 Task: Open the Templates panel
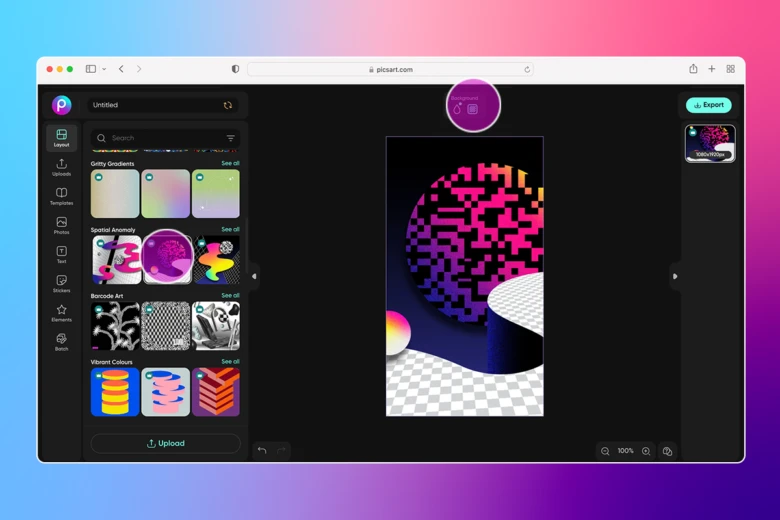click(x=61, y=196)
